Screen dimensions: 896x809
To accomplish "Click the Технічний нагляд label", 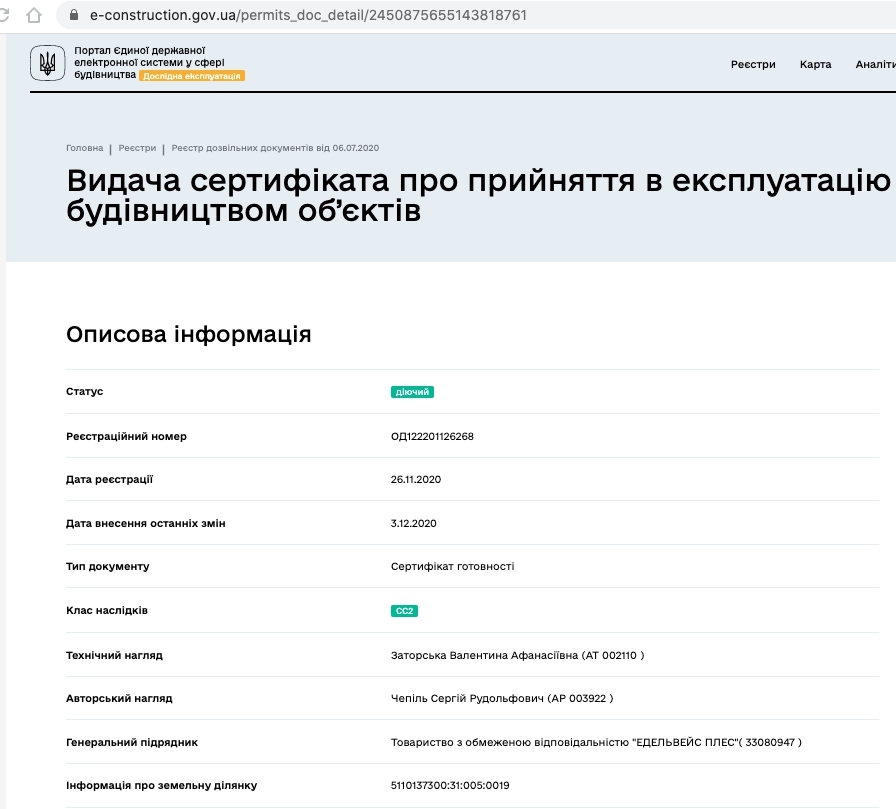I will coord(114,655).
